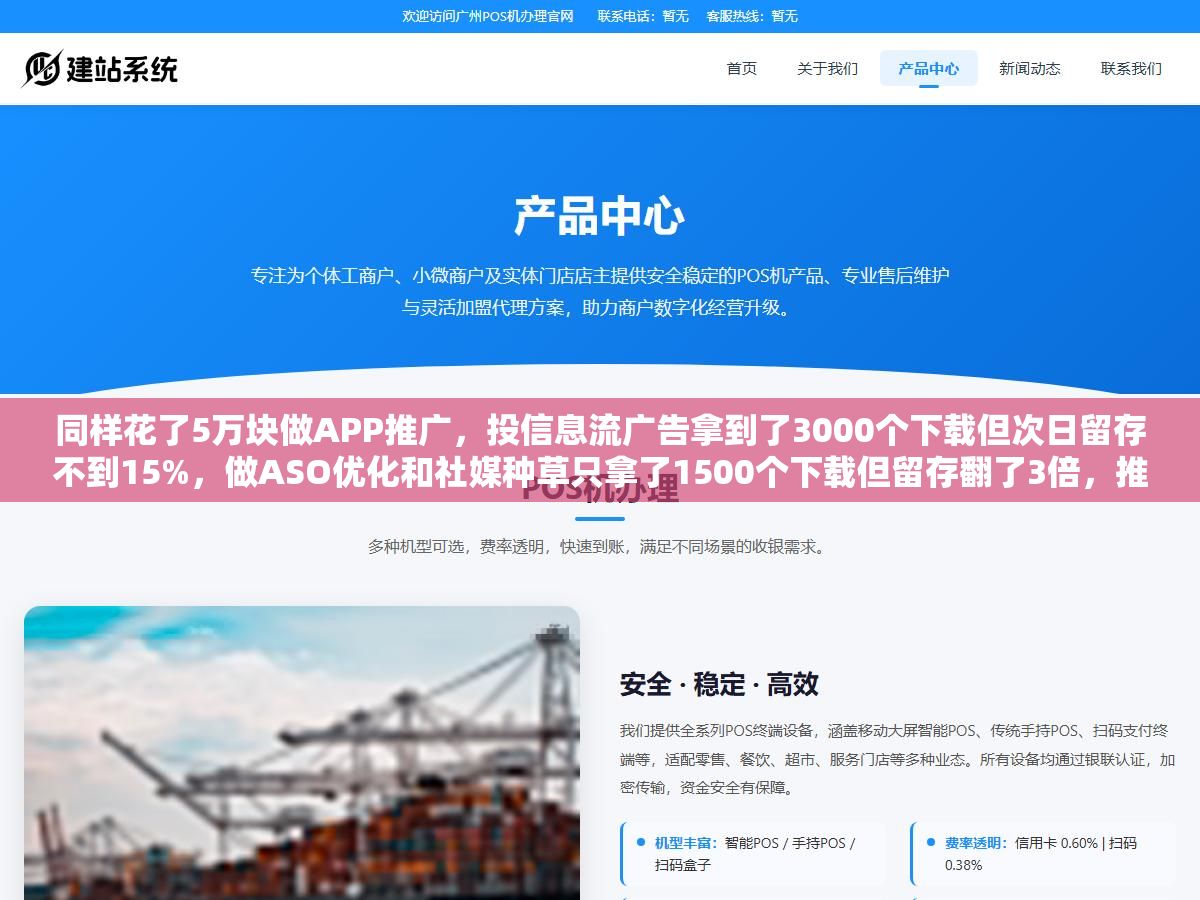Click the 建站系统 site logo

(x=100, y=68)
